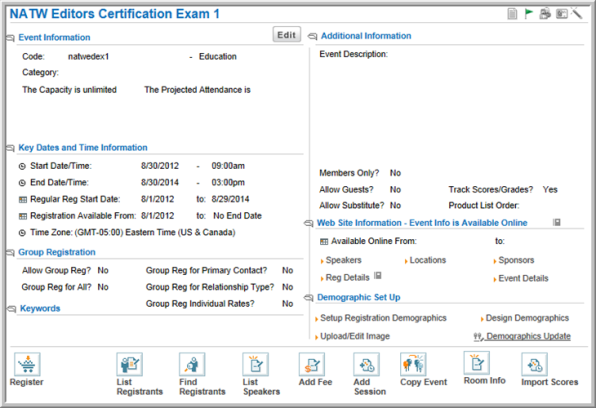Click the event code value natwedex1
Screen dimensions: 596x408
coord(89,57)
